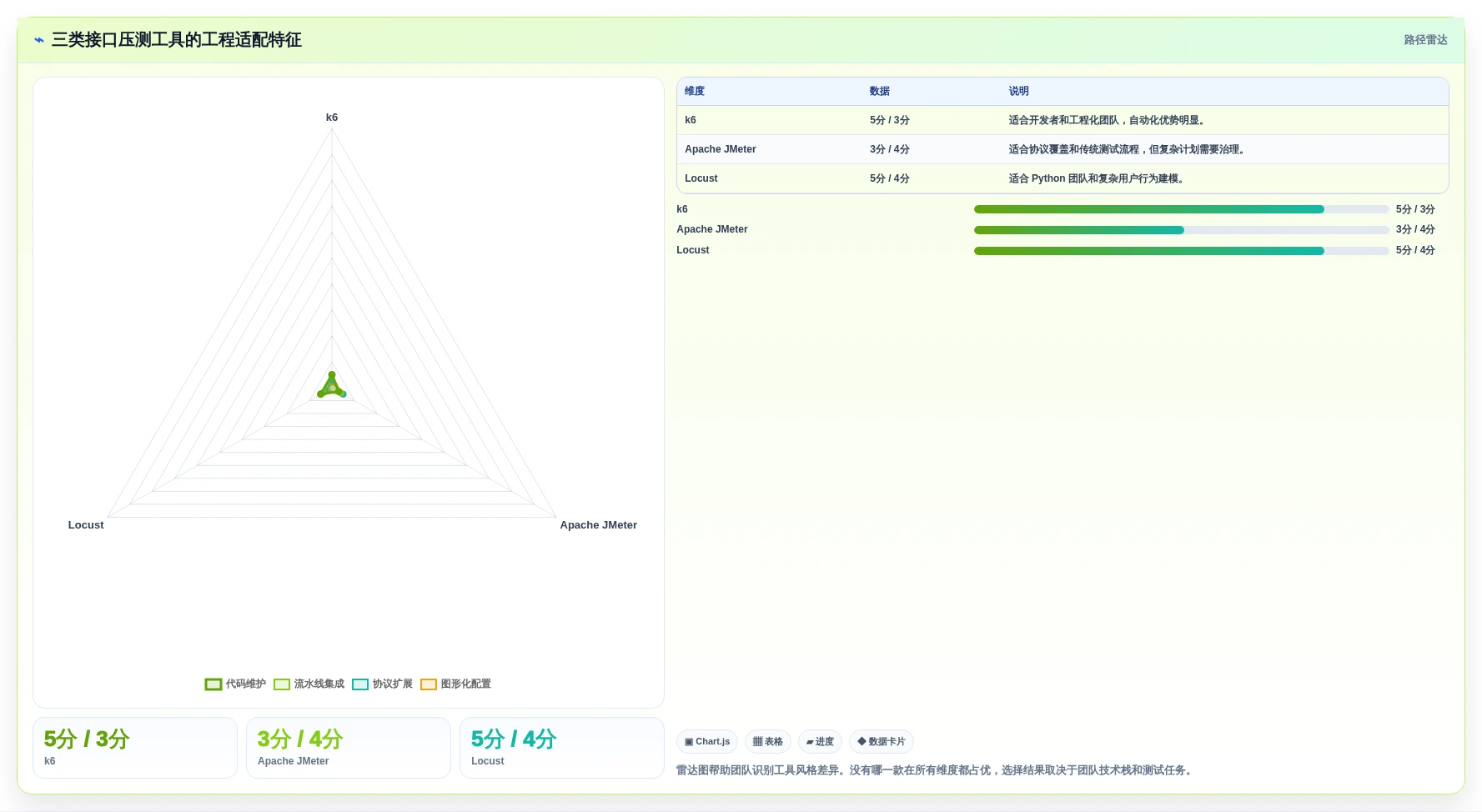Click the Locust axis label on radar chart

[x=86, y=525]
